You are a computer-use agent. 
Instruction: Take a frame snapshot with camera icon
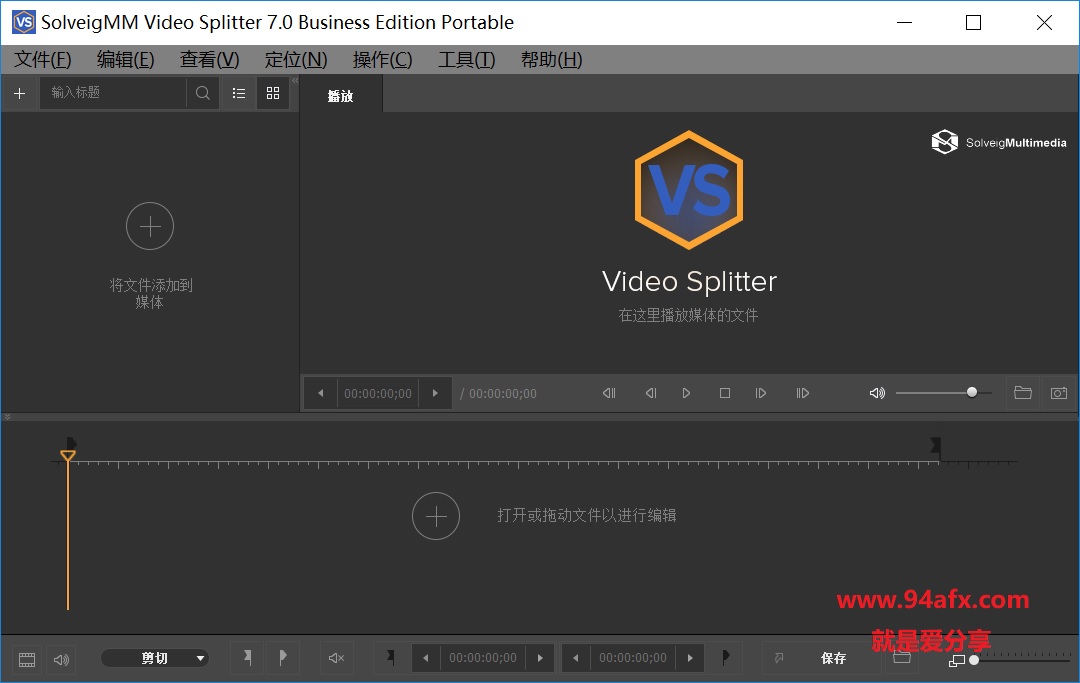point(1059,392)
